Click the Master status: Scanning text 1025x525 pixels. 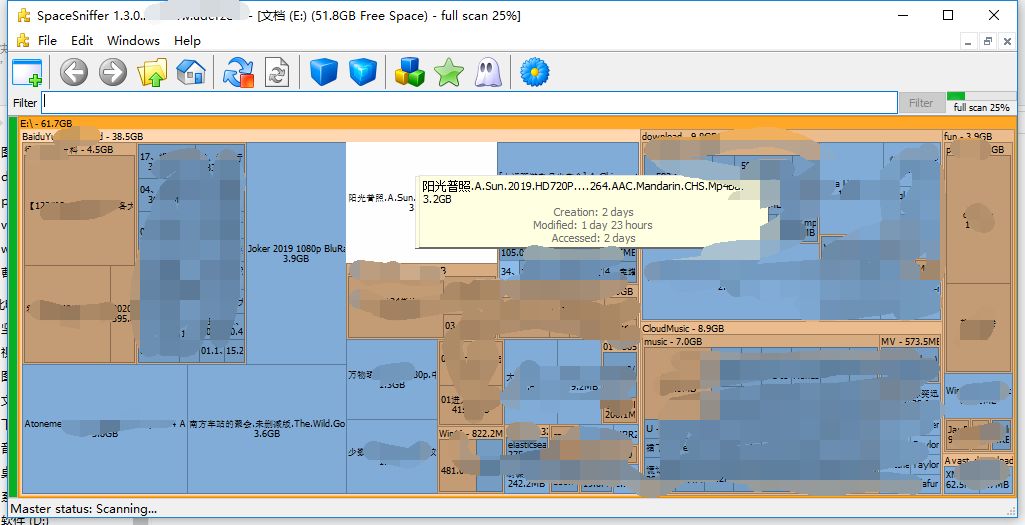point(84,509)
